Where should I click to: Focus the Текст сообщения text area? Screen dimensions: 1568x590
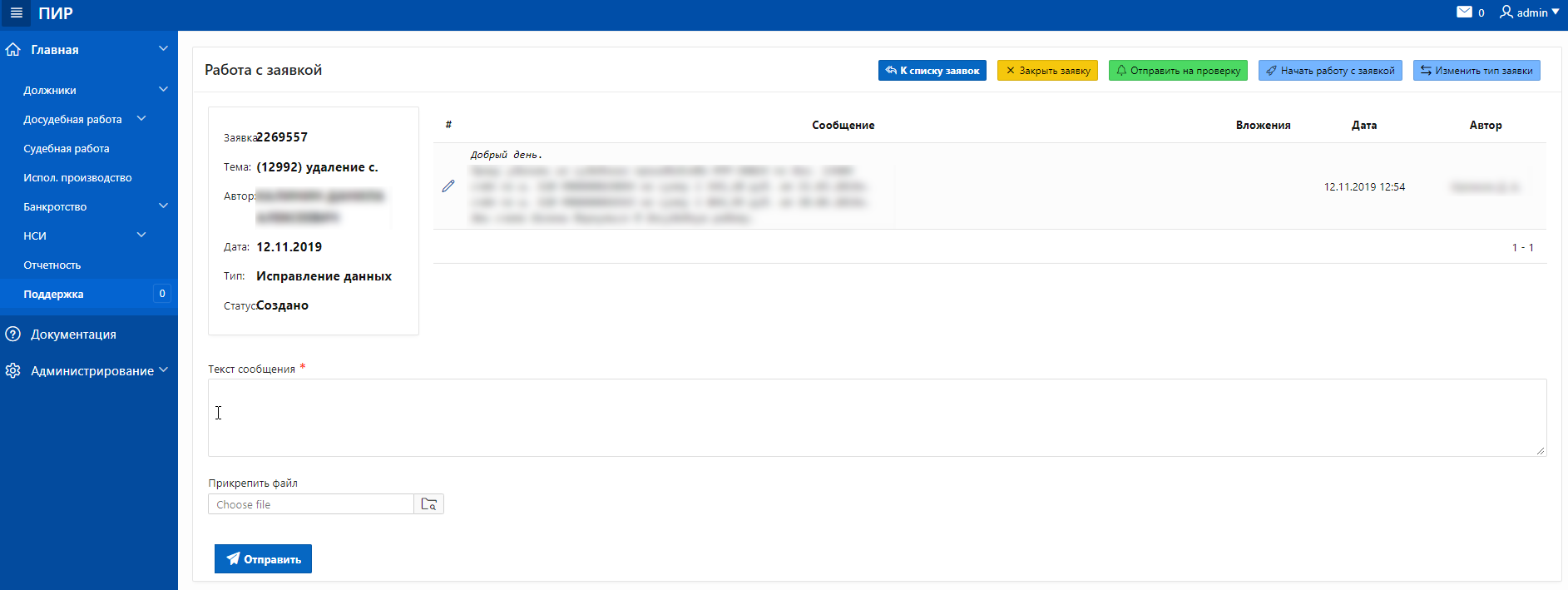coord(877,418)
